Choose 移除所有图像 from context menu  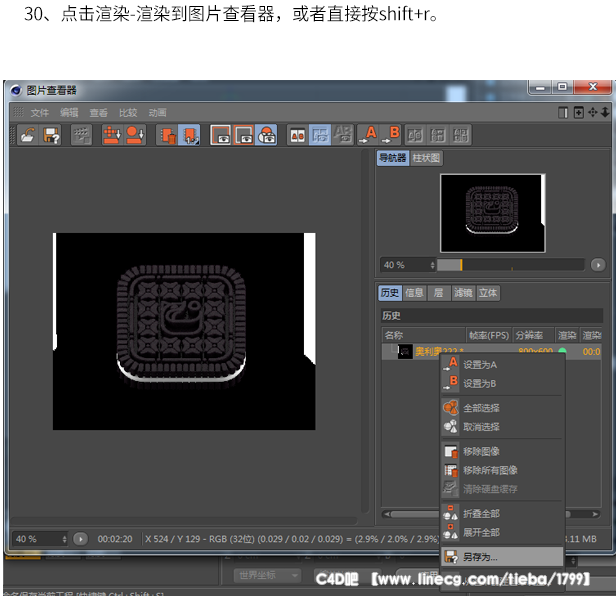(x=503, y=470)
